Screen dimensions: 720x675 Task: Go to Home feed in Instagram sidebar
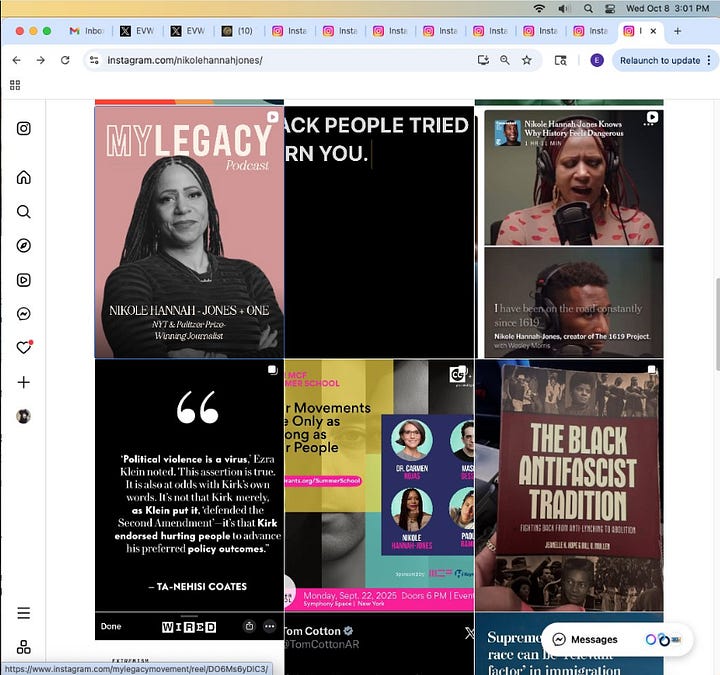tap(24, 177)
